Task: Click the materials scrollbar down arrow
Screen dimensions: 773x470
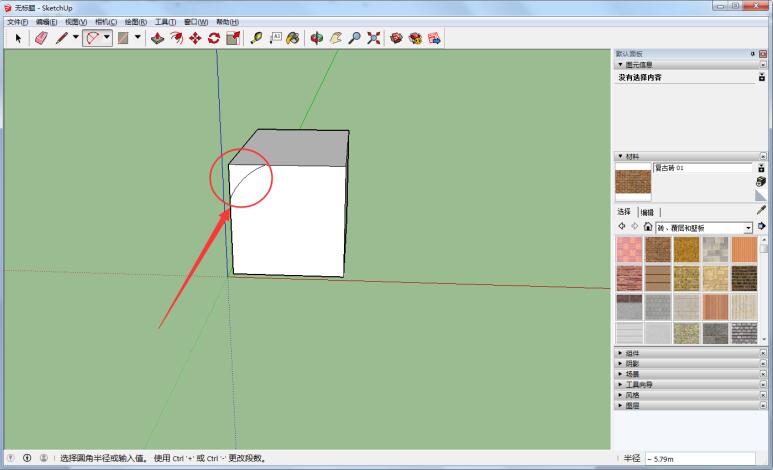Action: coord(764,339)
